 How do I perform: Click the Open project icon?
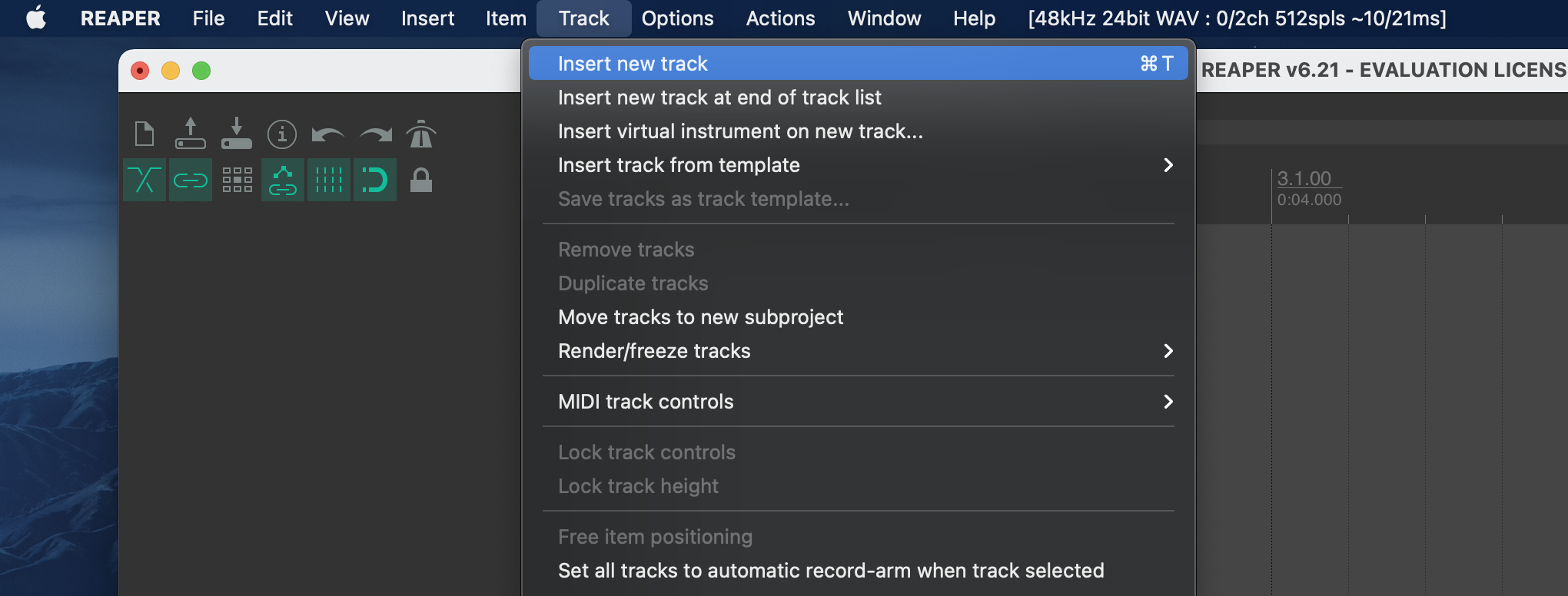190,134
